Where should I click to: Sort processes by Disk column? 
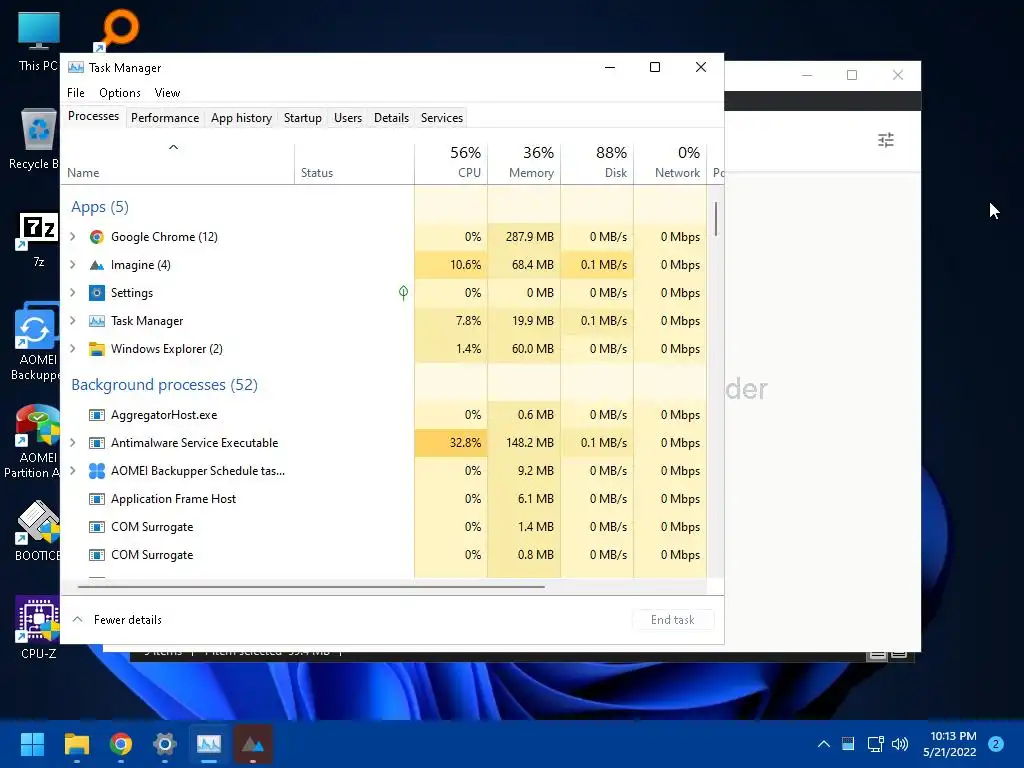597,162
